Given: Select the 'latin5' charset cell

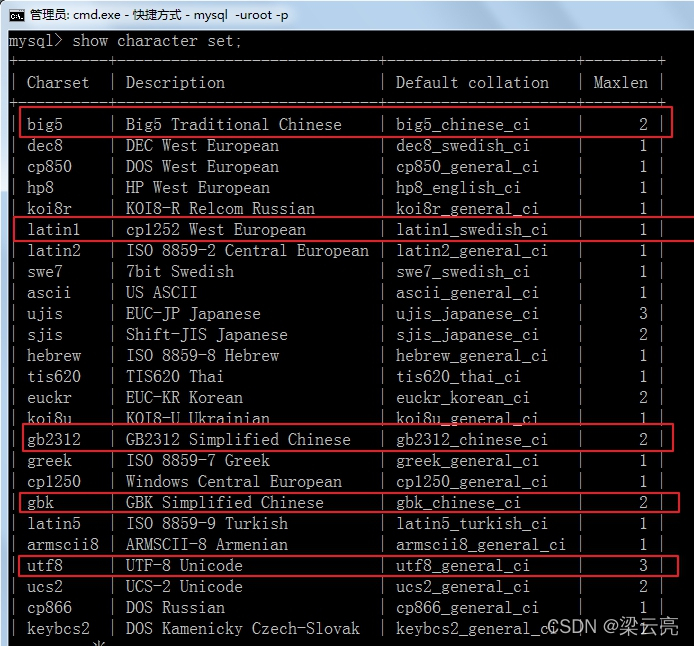Looking at the screenshot, I should (54, 524).
